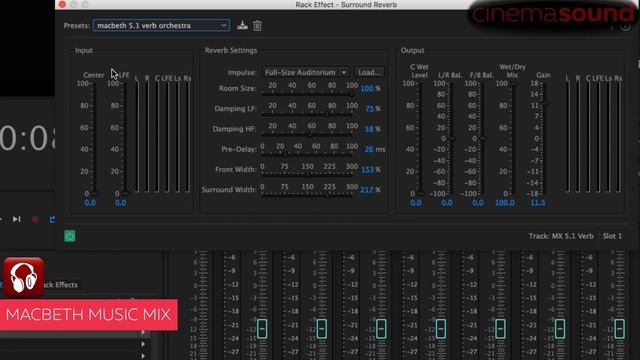
Task: Click the Pre-Delay label
Action: point(239,149)
